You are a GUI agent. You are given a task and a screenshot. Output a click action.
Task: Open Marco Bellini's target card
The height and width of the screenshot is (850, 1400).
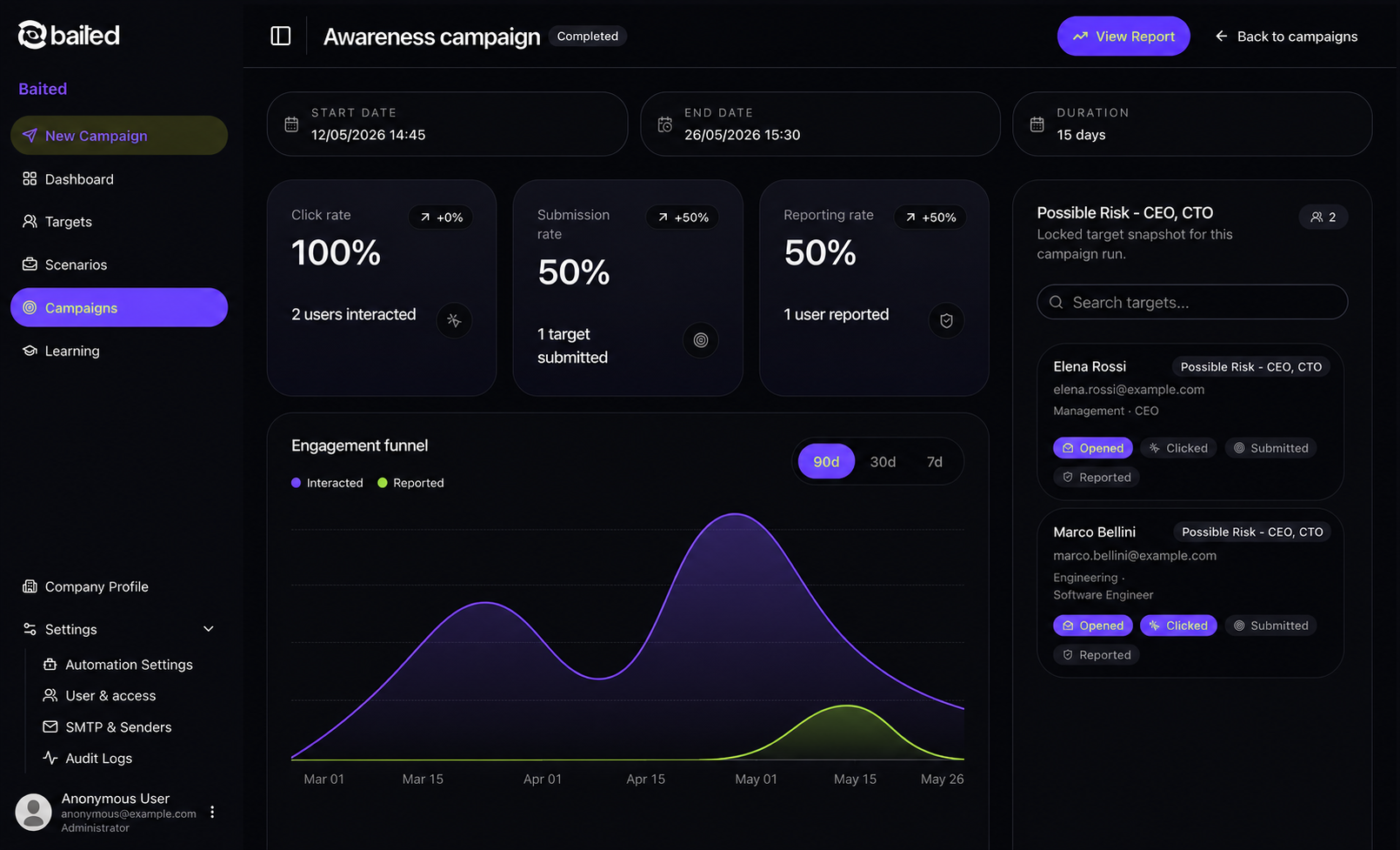[1190, 592]
